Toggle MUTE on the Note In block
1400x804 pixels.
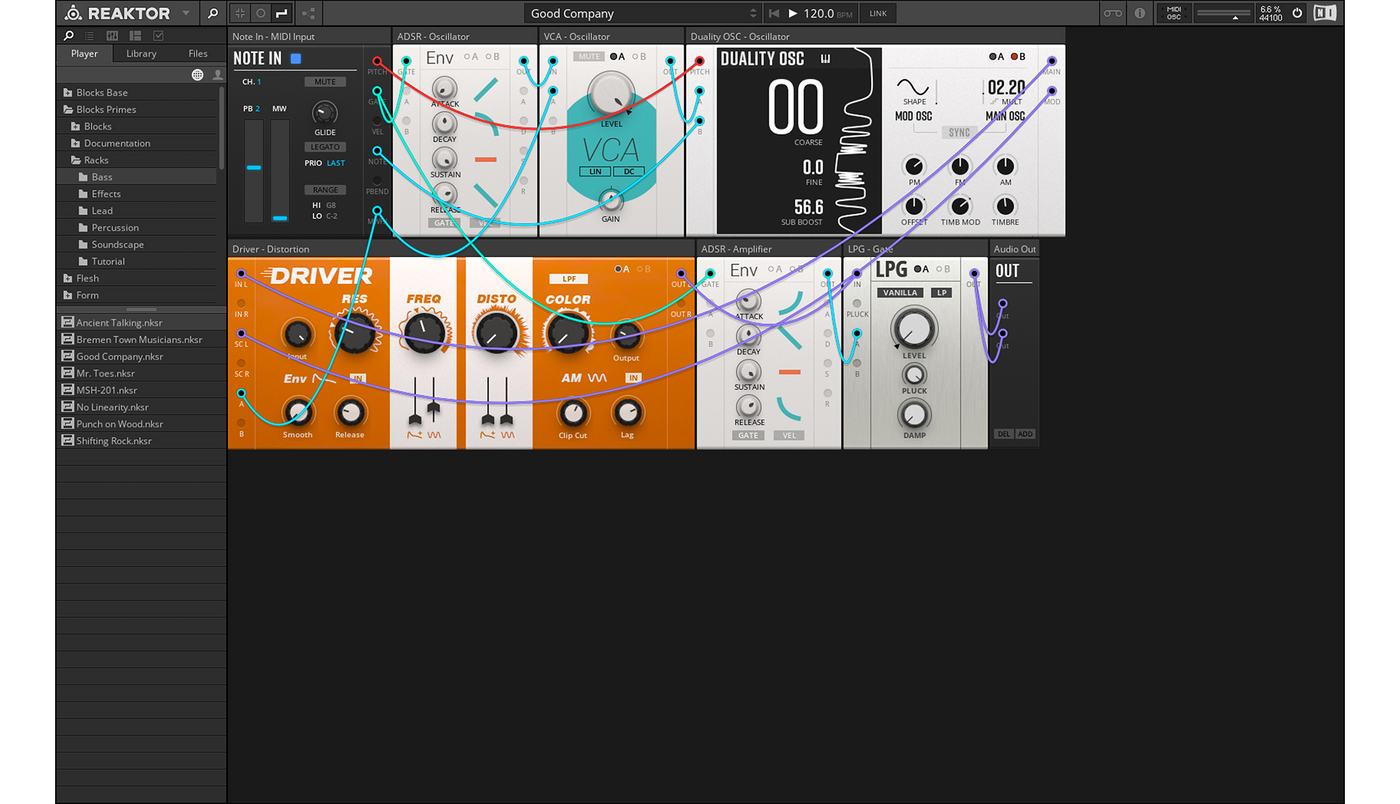(x=325, y=82)
